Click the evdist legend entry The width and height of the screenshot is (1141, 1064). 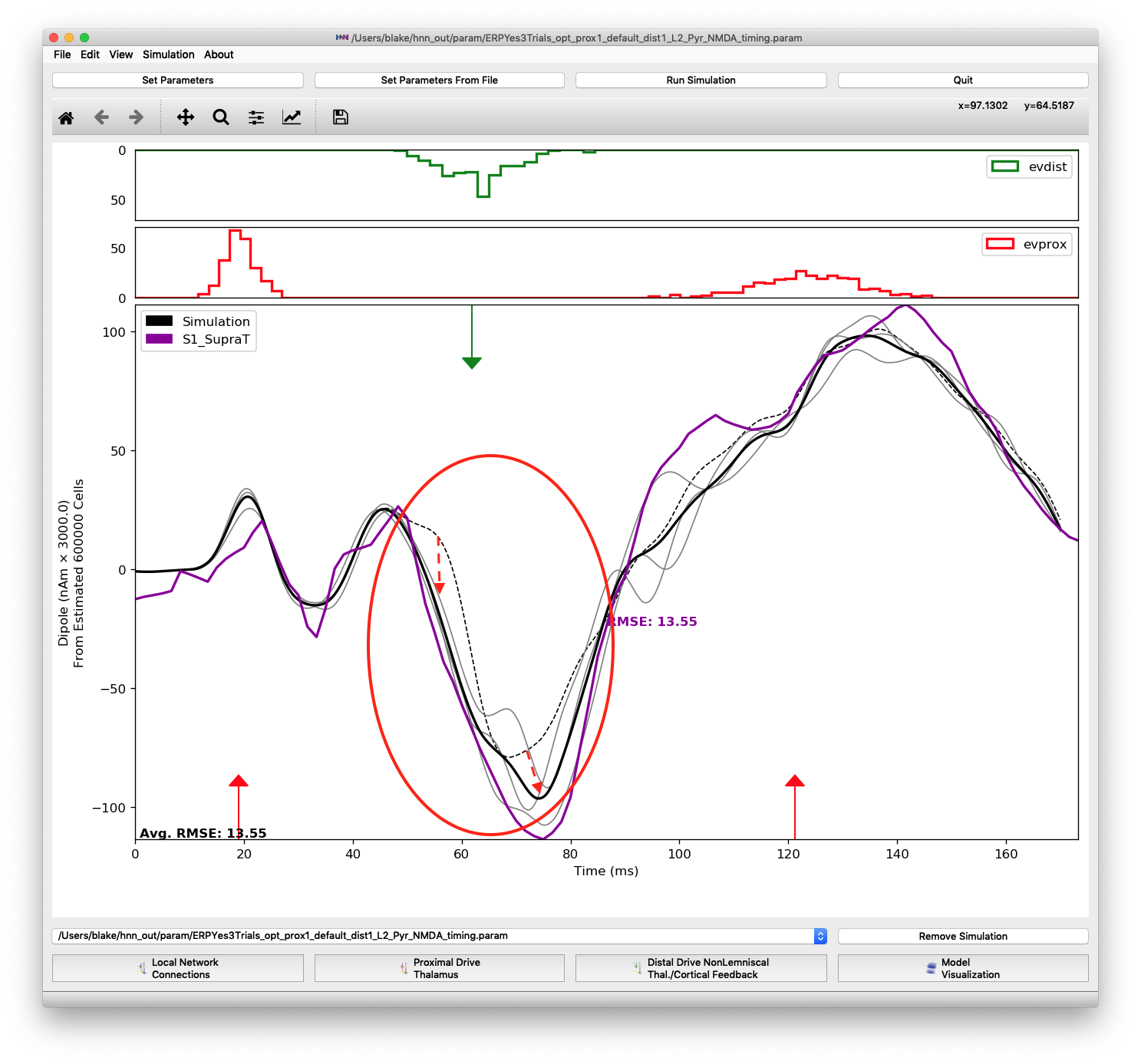1029,166
